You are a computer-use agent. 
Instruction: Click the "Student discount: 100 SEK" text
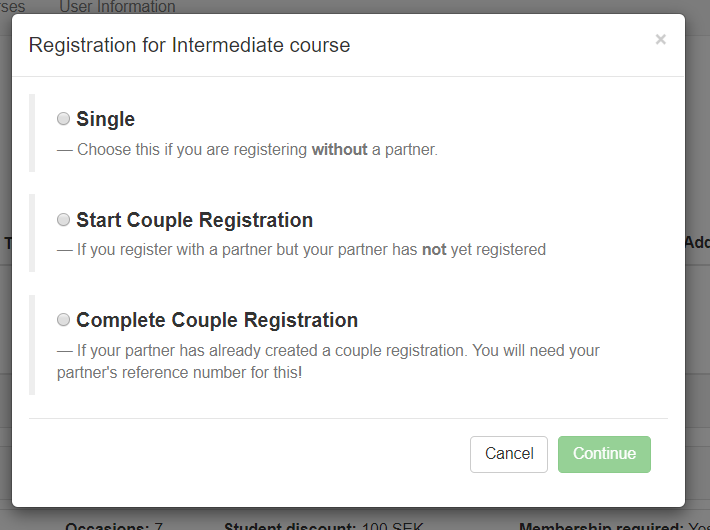click(296, 525)
